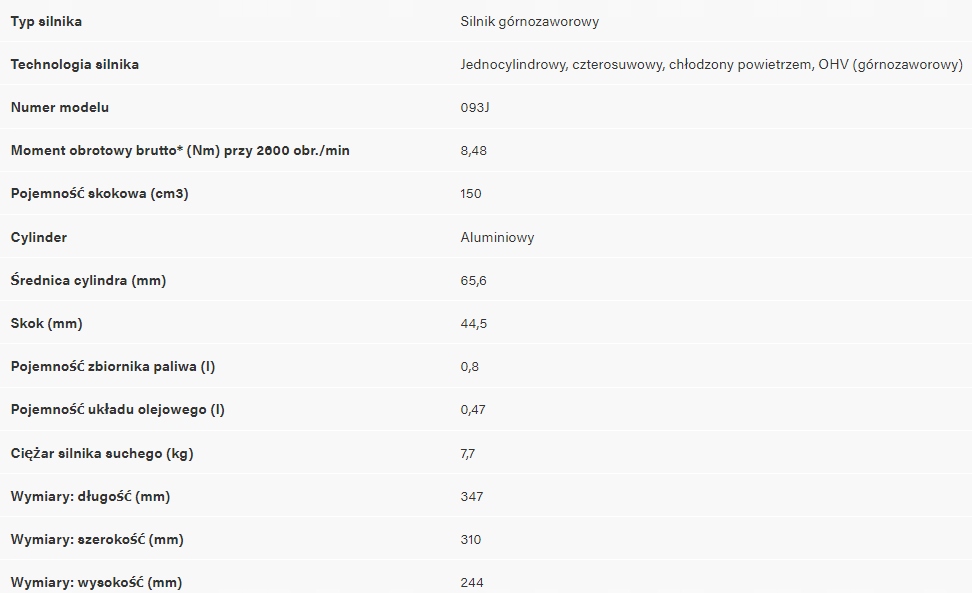Click the 'Typ silnika' row label
This screenshot has width=972, height=593.
click(x=46, y=21)
